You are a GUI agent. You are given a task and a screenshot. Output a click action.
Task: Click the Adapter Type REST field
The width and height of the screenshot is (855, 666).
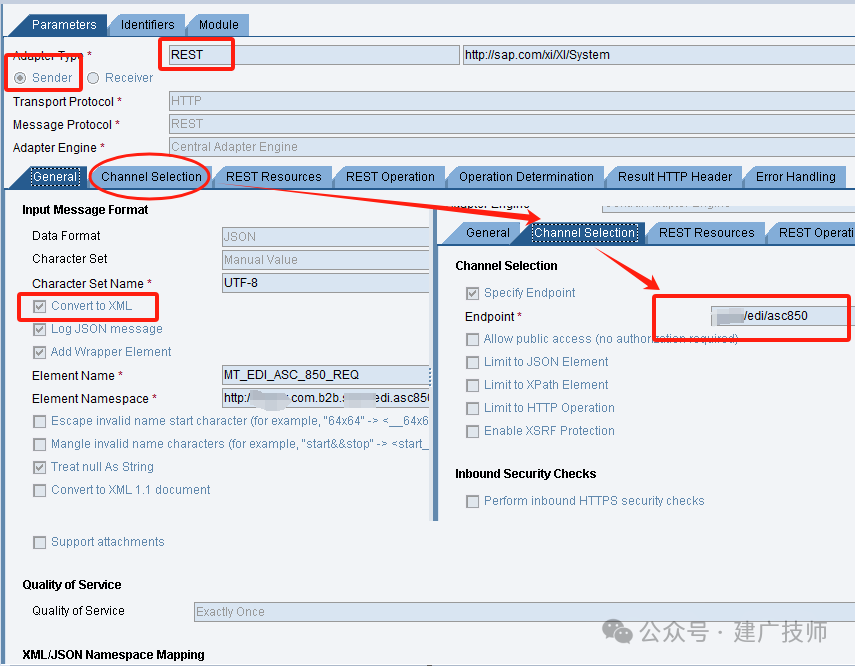314,55
